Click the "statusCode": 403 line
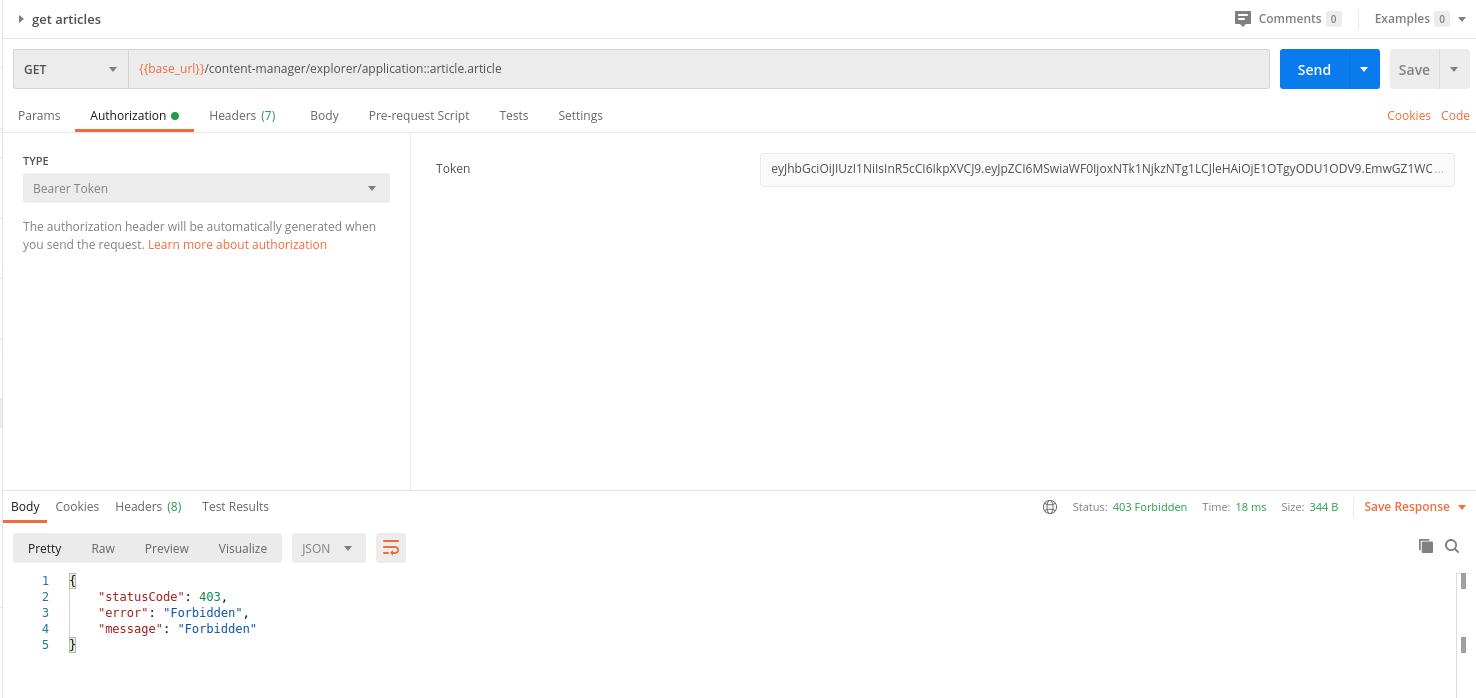The image size is (1476, 698). point(163,597)
